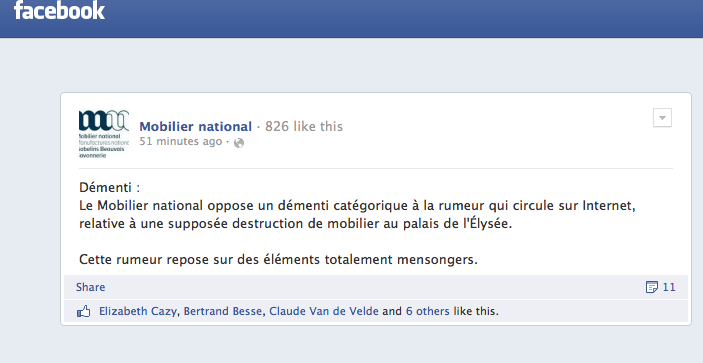Open the Mobilier national page link
This screenshot has width=703, height=363.
point(195,126)
